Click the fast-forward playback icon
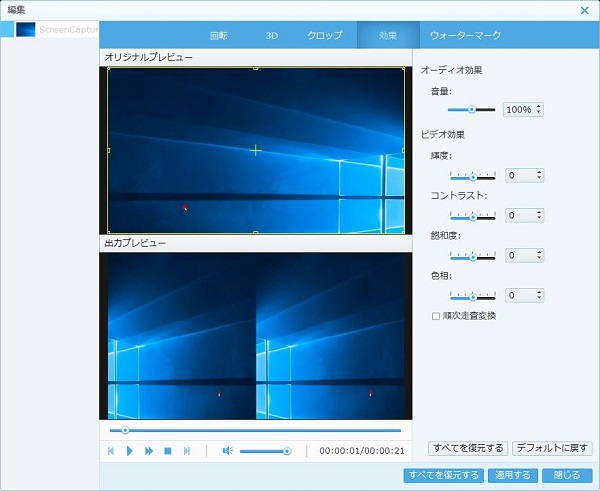The image size is (600, 491). [x=149, y=451]
